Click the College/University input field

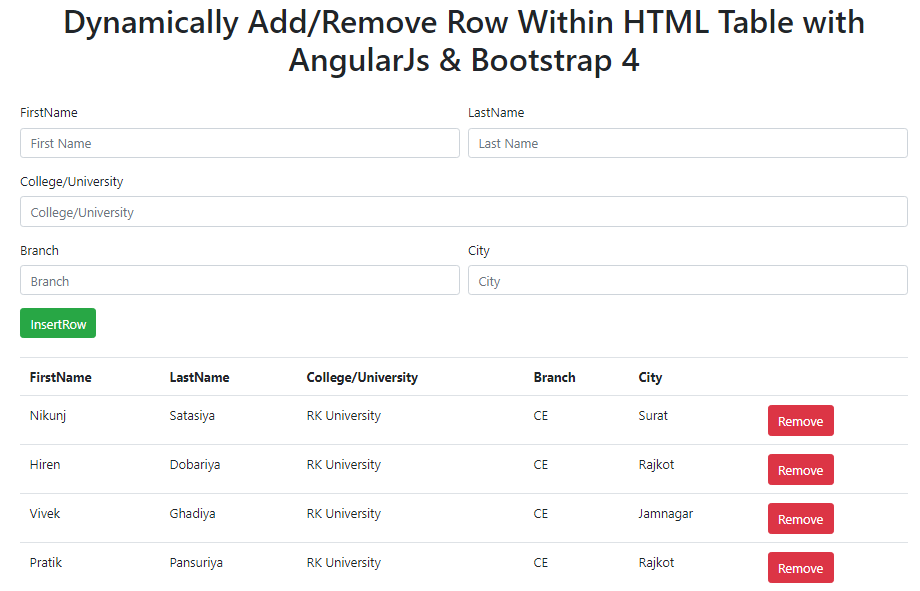click(x=463, y=212)
